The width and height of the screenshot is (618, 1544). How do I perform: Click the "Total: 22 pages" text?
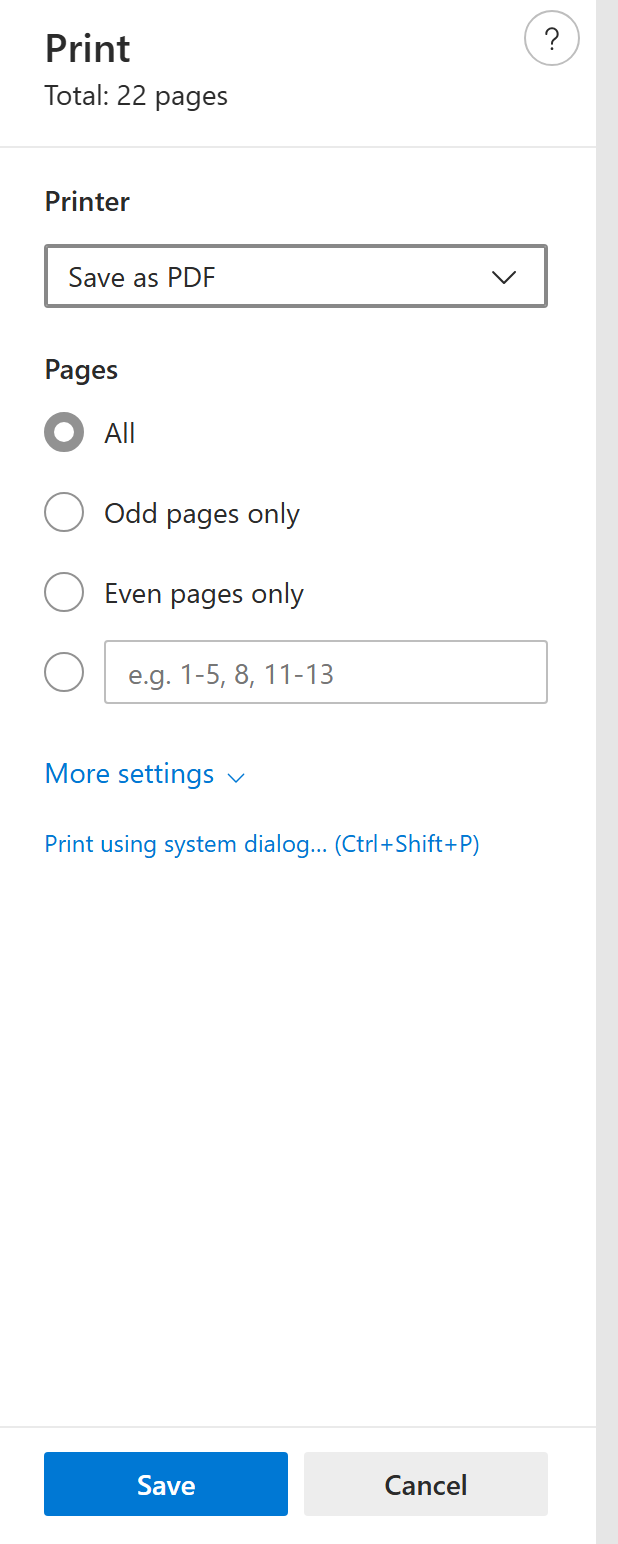coord(136,96)
